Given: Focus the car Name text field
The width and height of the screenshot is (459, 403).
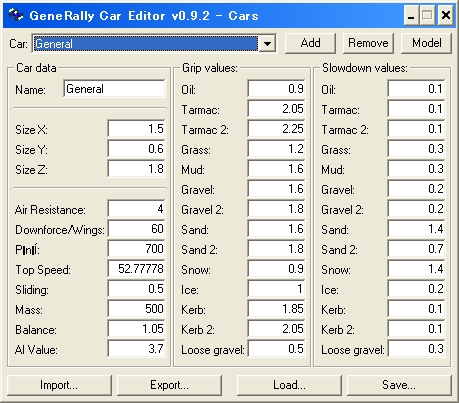Looking at the screenshot, I should click(114, 89).
